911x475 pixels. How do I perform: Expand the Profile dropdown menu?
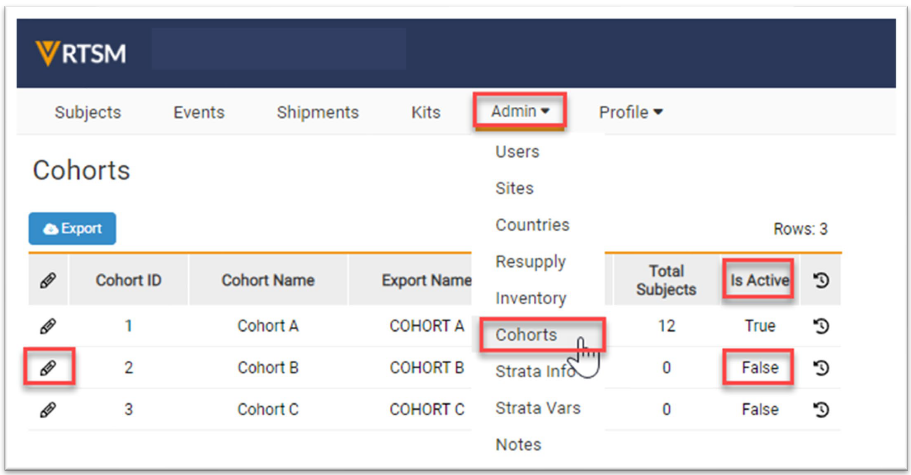point(630,112)
